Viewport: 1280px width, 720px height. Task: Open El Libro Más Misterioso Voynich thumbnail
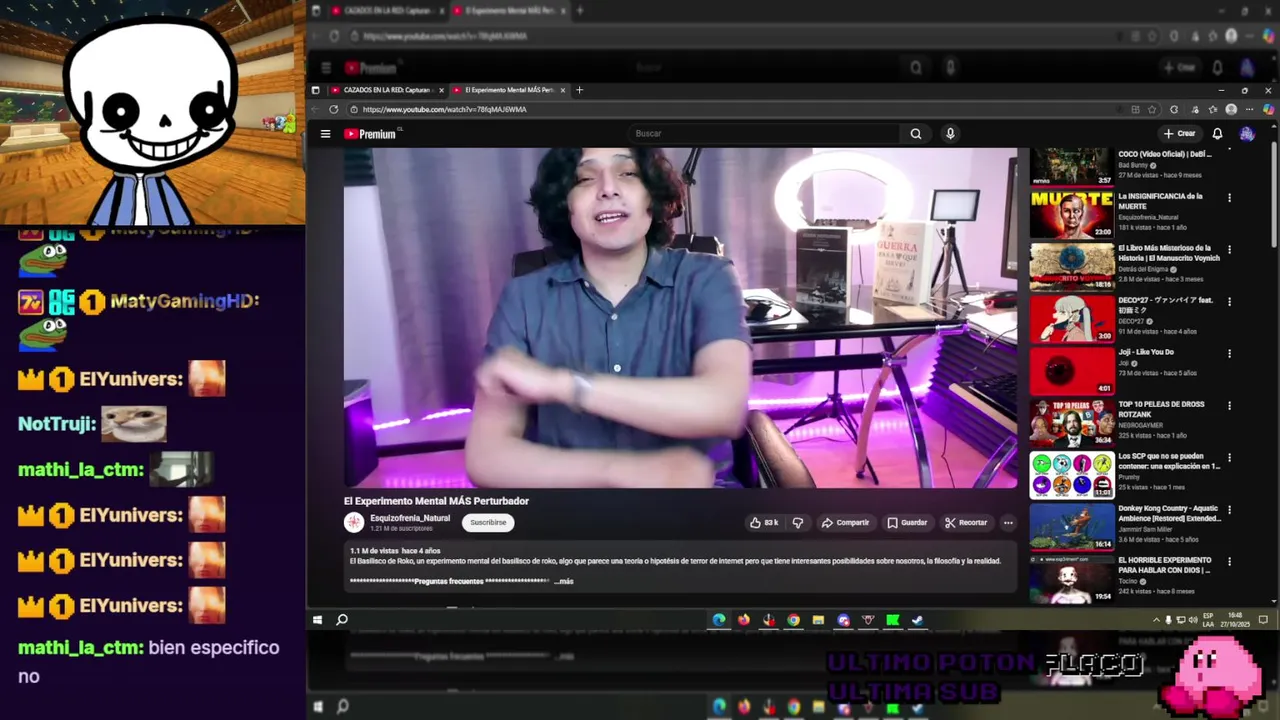pos(1072,266)
